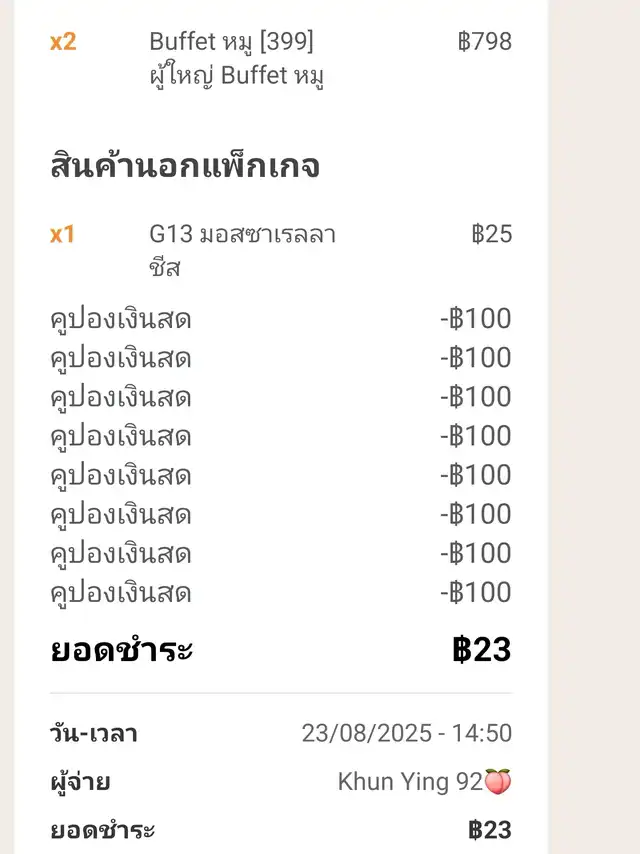Image resolution: width=640 pixels, height=854 pixels.
Task: Select the Buffet หมู [399] item name
Action: pos(231,42)
